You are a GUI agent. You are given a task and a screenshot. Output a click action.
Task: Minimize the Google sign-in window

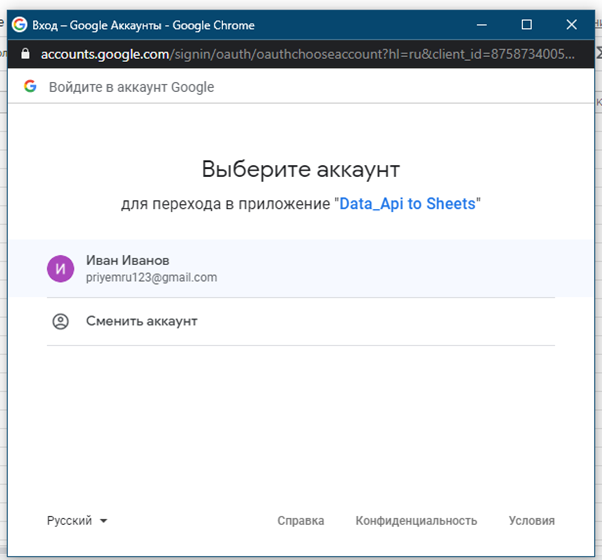pos(482,25)
